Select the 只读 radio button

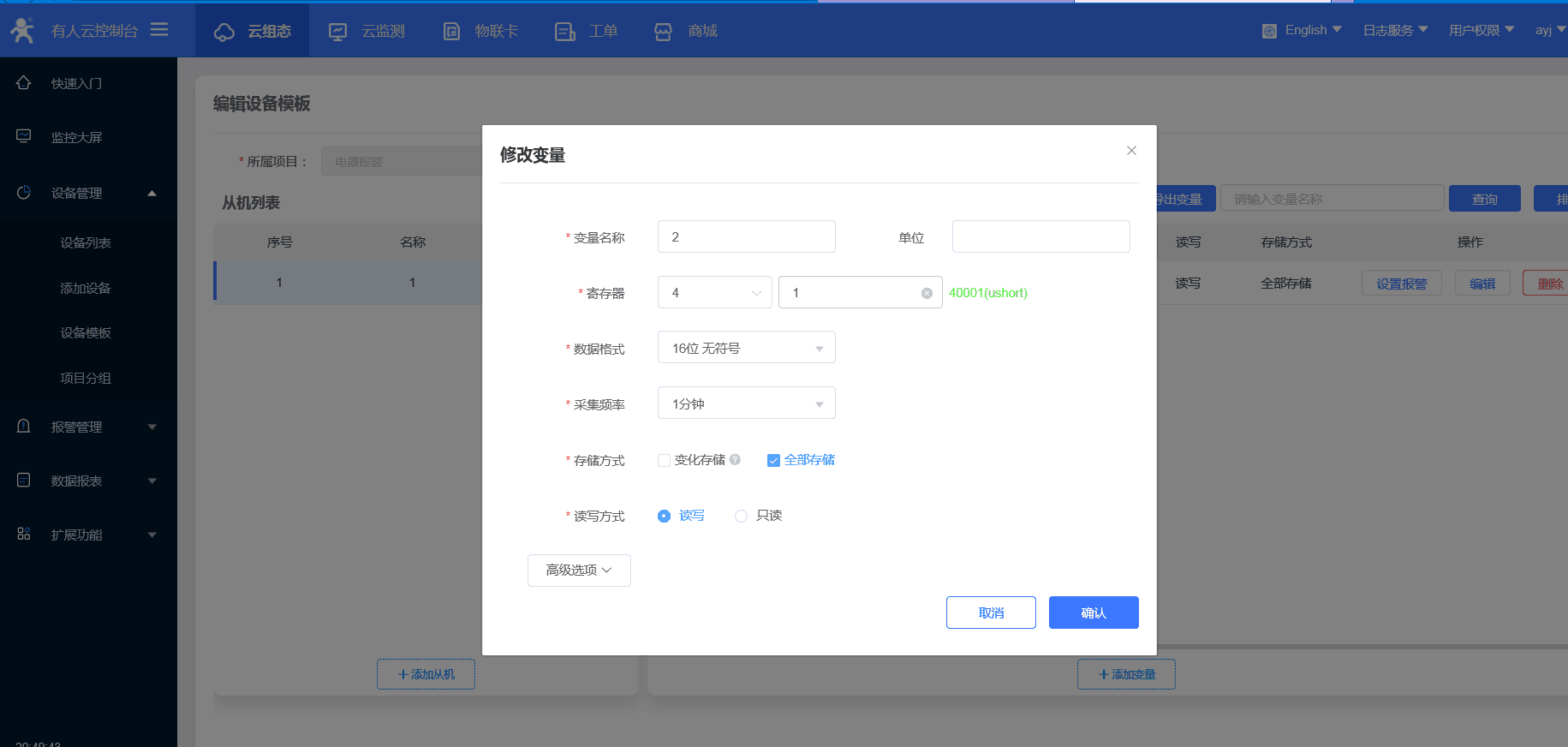(x=741, y=516)
